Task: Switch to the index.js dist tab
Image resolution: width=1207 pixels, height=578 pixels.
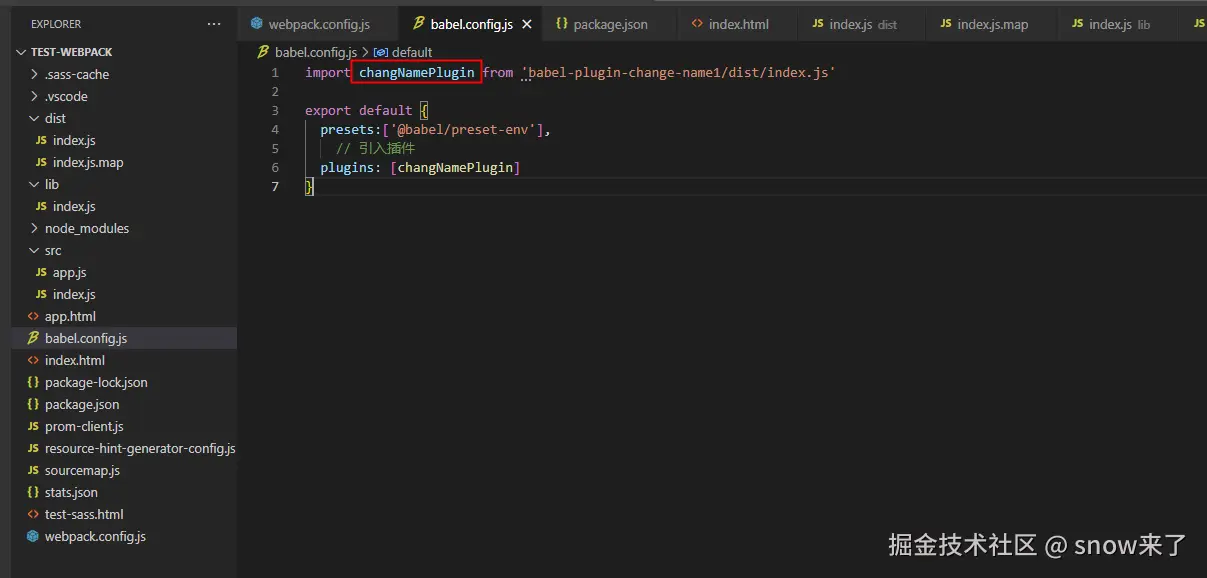Action: point(863,24)
